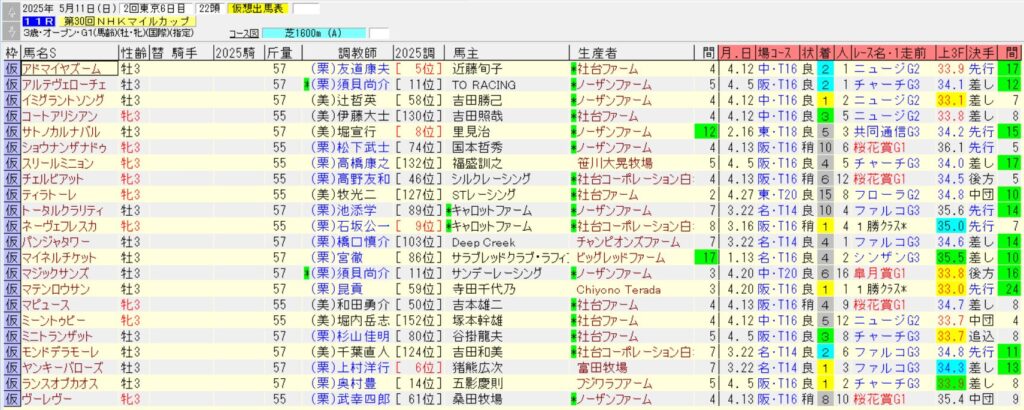The image size is (1024, 410).
Task: Open the コース図 course map link
Action: 245,33
